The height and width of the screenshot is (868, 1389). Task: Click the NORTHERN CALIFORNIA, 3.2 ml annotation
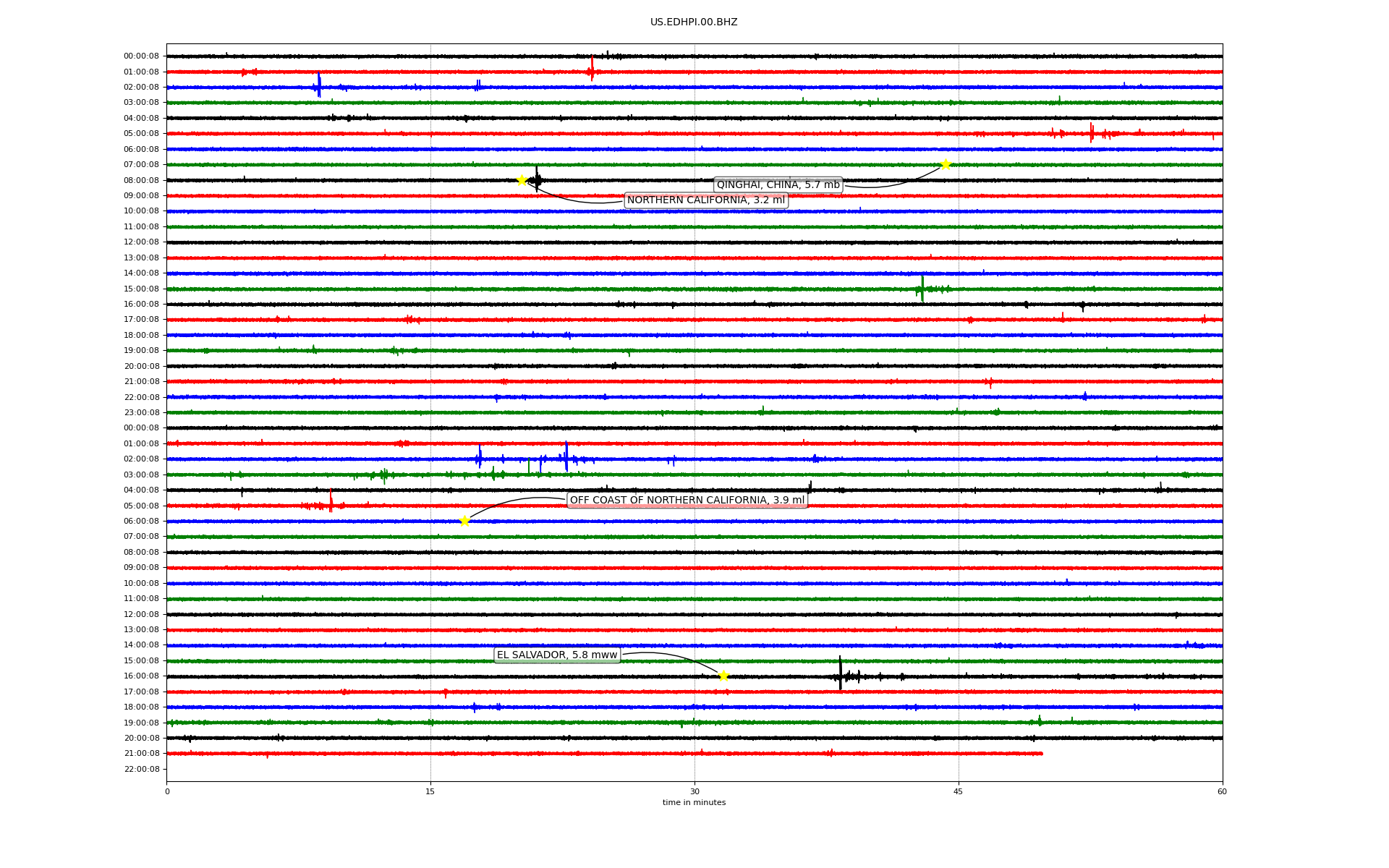point(705,200)
